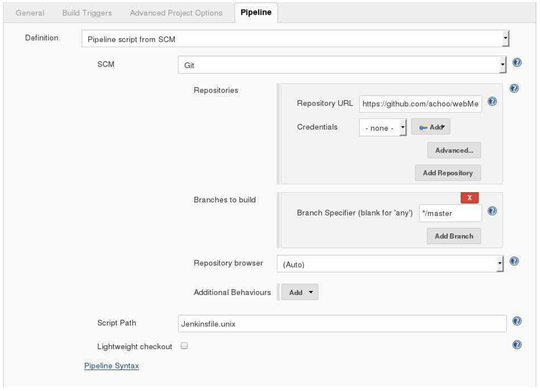Select the Pipeline tab
The width and height of the screenshot is (540, 391).
[256, 12]
